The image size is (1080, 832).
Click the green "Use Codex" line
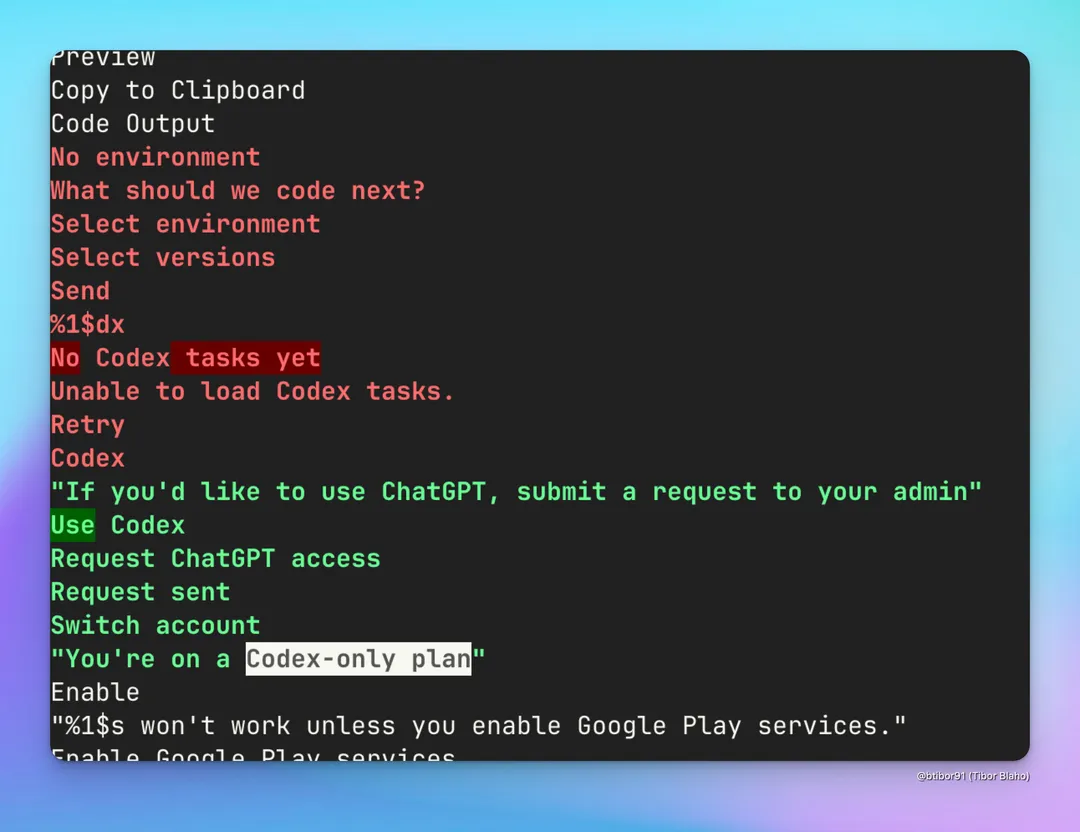click(118, 525)
